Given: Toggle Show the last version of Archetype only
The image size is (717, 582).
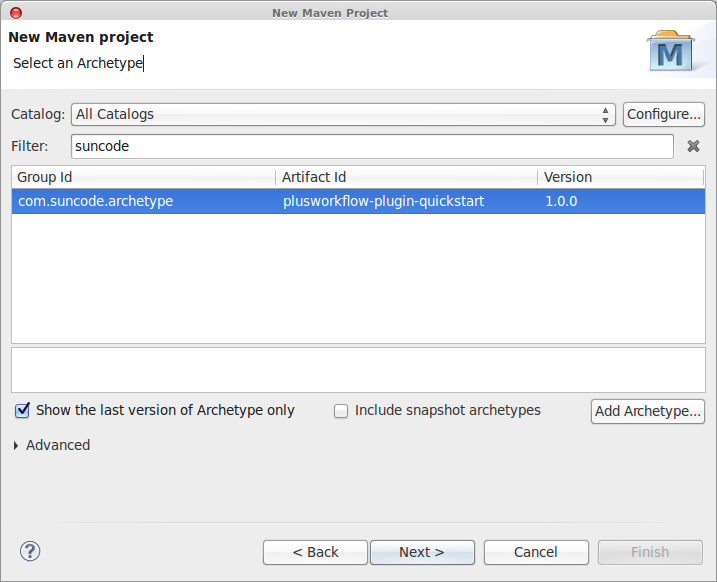Looking at the screenshot, I should 22,410.
